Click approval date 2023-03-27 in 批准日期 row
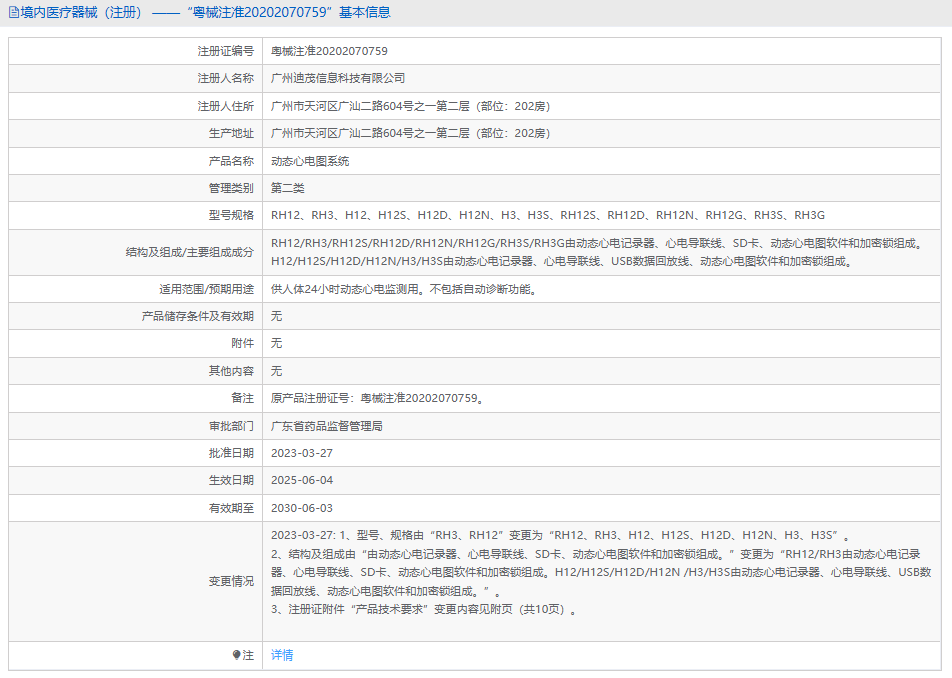Image resolution: width=952 pixels, height=678 pixels. 302,453
